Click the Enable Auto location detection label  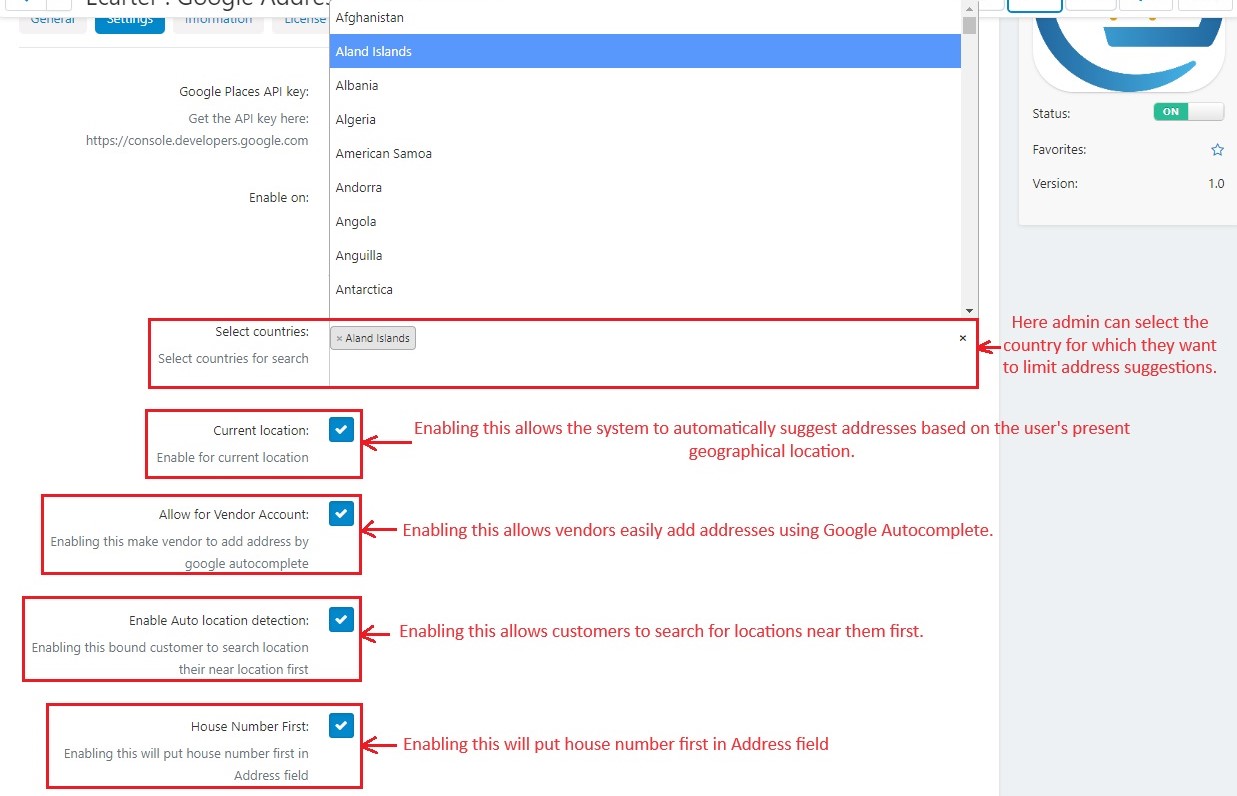click(x=219, y=621)
